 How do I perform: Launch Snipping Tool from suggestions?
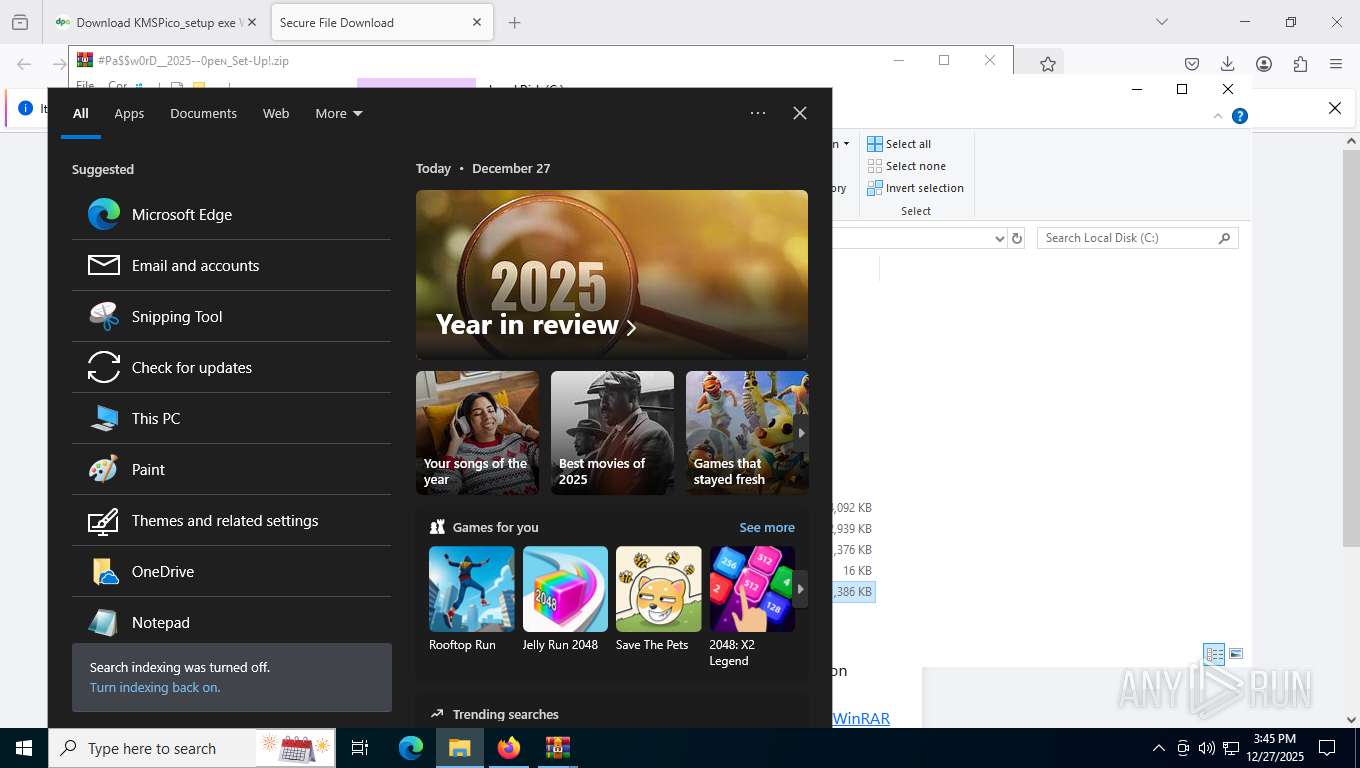pyautogui.click(x=231, y=316)
